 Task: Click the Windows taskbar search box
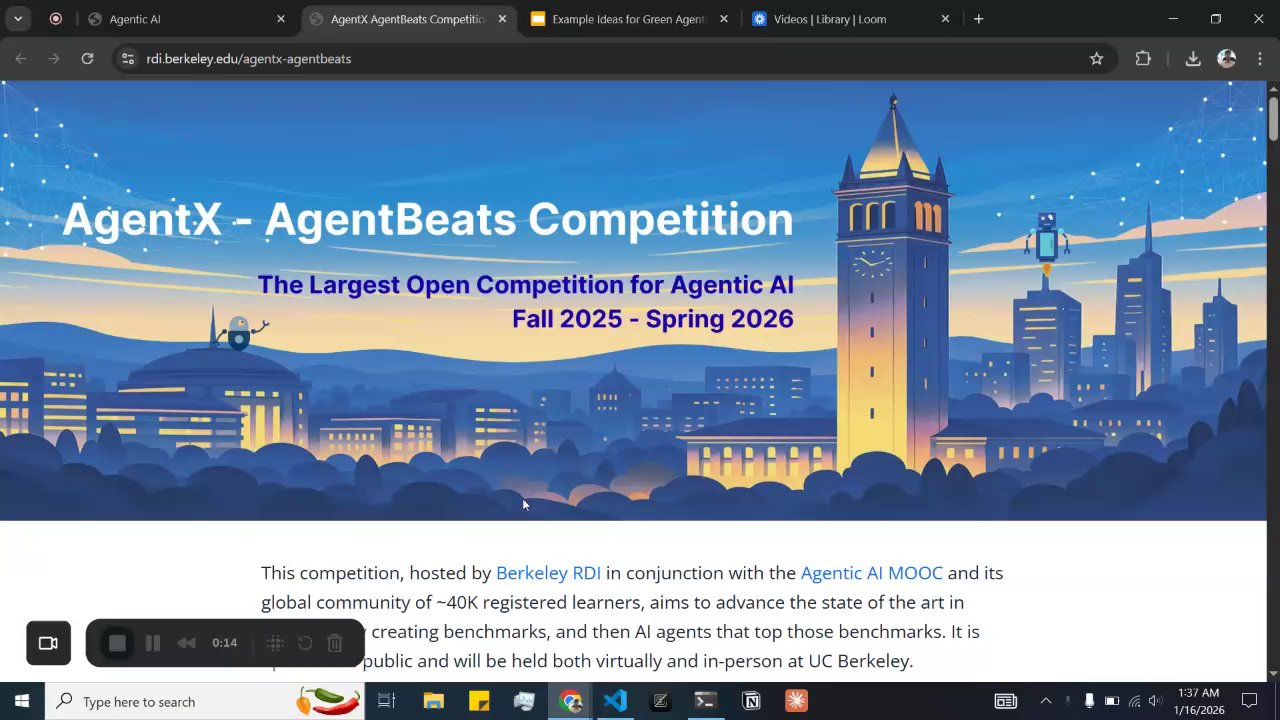205,701
